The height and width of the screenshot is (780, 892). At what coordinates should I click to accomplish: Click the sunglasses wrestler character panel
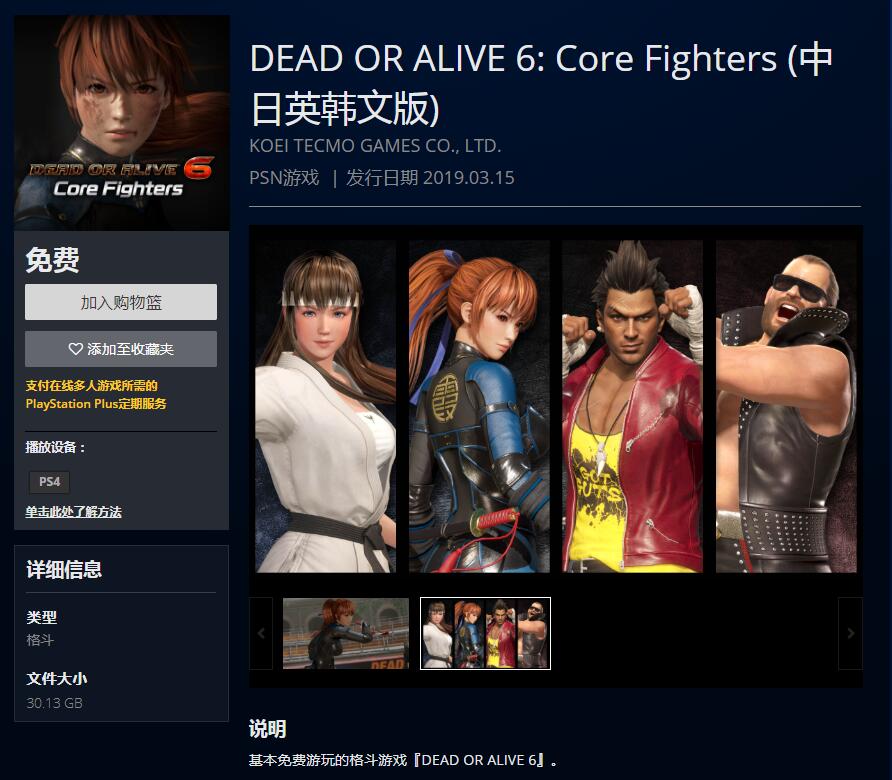(x=786, y=406)
